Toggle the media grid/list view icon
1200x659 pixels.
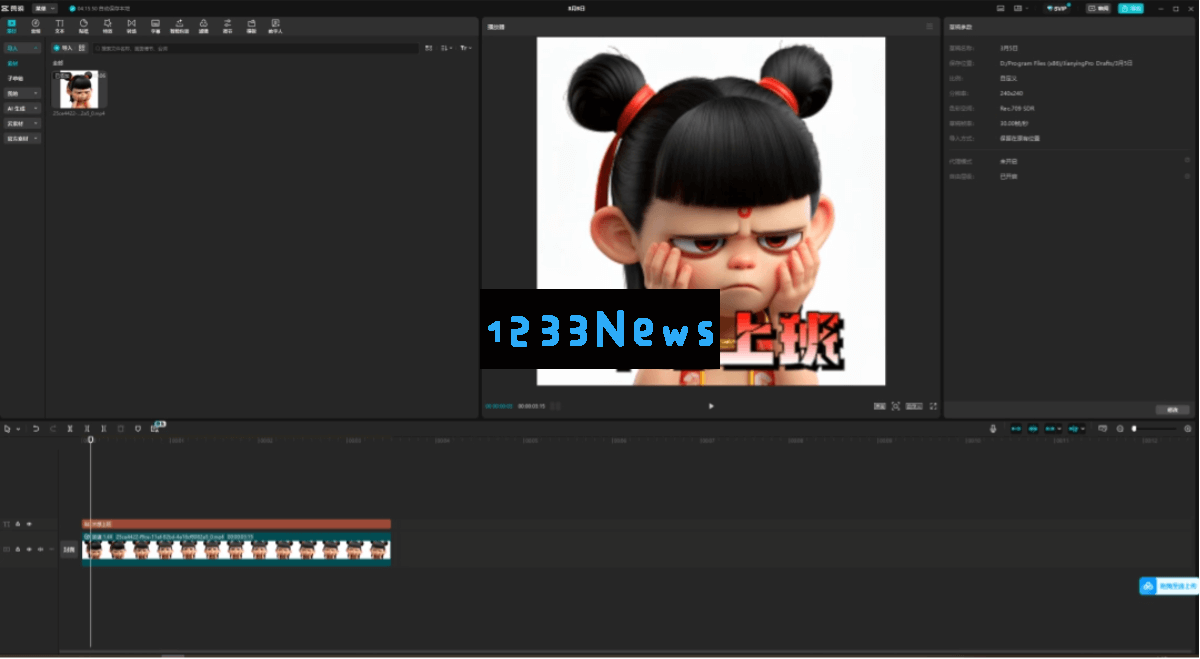point(429,48)
